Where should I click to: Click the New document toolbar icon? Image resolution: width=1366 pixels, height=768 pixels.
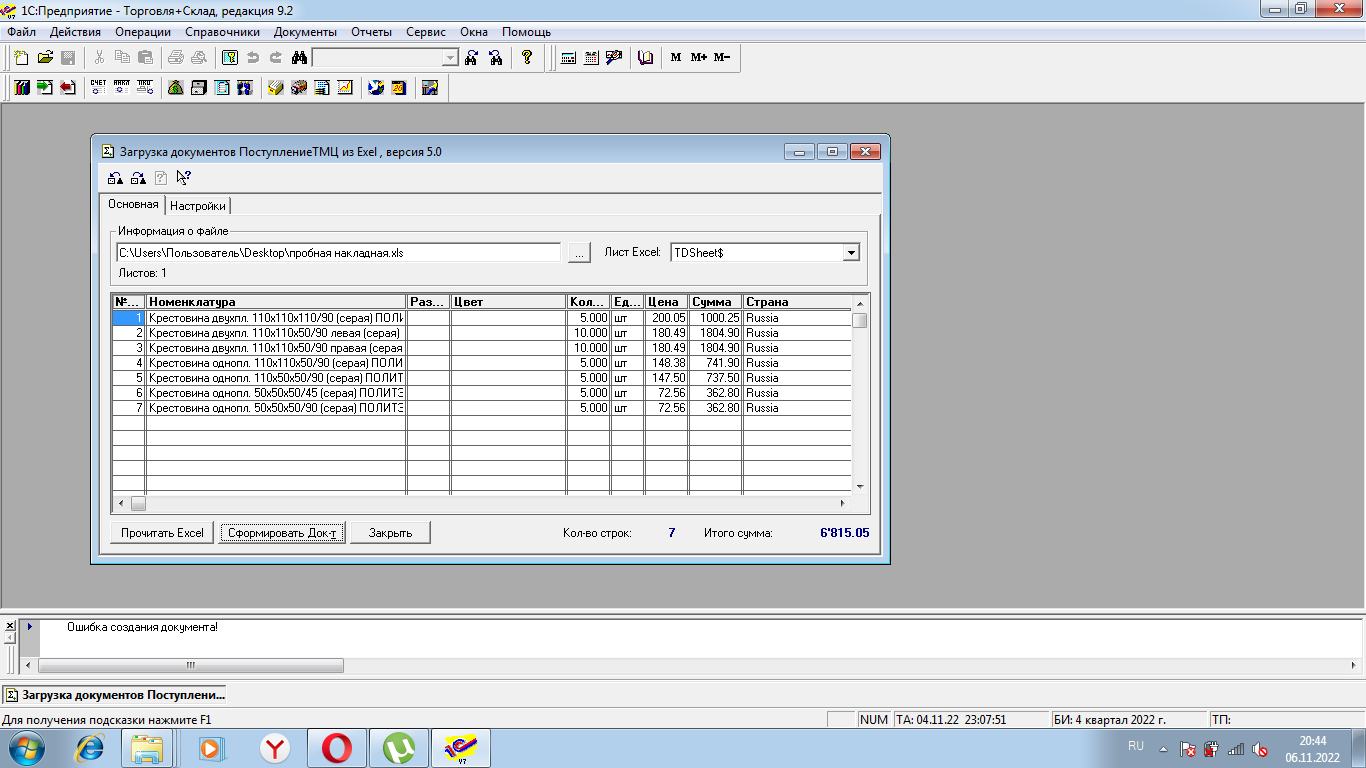pyautogui.click(x=21, y=58)
